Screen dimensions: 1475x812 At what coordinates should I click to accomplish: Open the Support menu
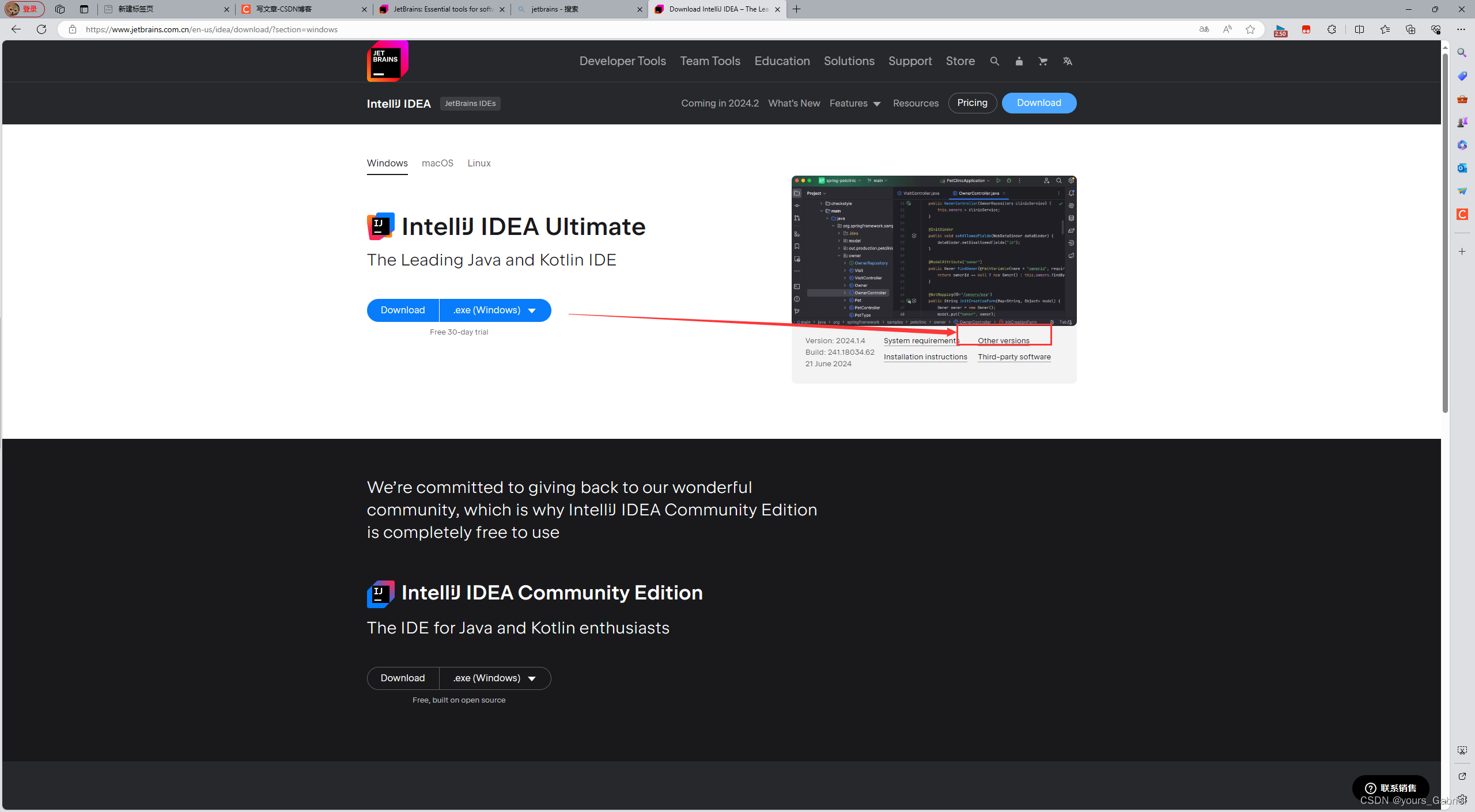point(910,61)
